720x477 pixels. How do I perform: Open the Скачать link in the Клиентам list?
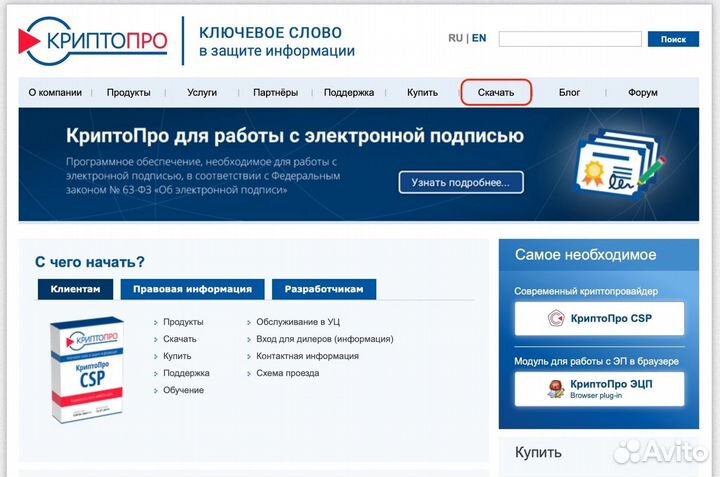pos(180,339)
